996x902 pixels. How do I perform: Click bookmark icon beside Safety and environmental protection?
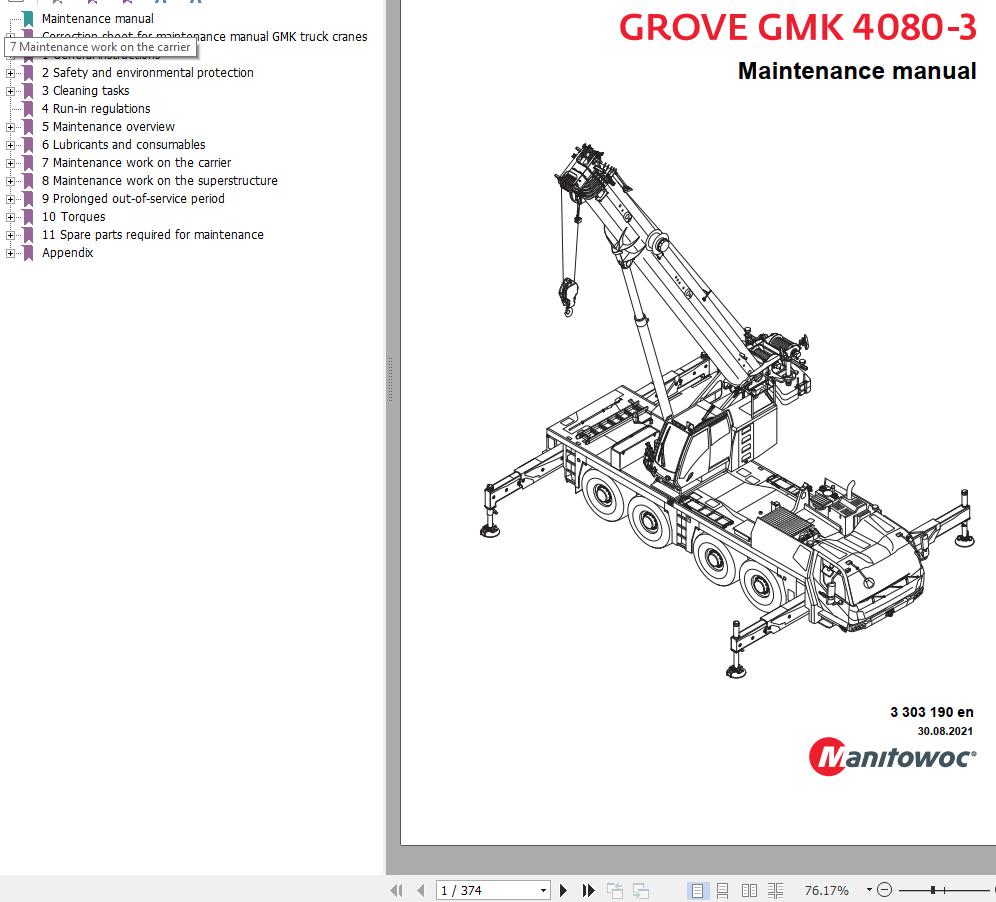(28, 73)
